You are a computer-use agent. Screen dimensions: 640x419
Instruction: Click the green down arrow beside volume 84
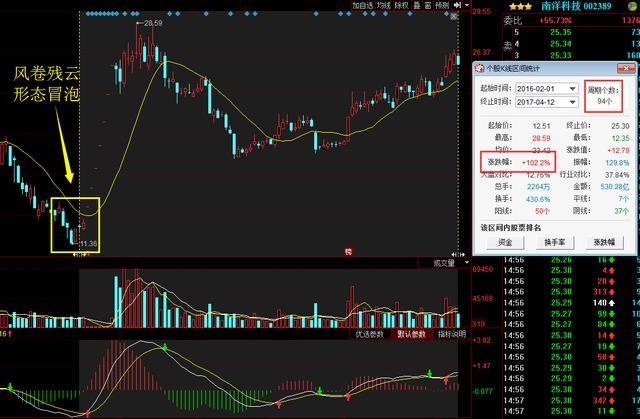click(611, 324)
